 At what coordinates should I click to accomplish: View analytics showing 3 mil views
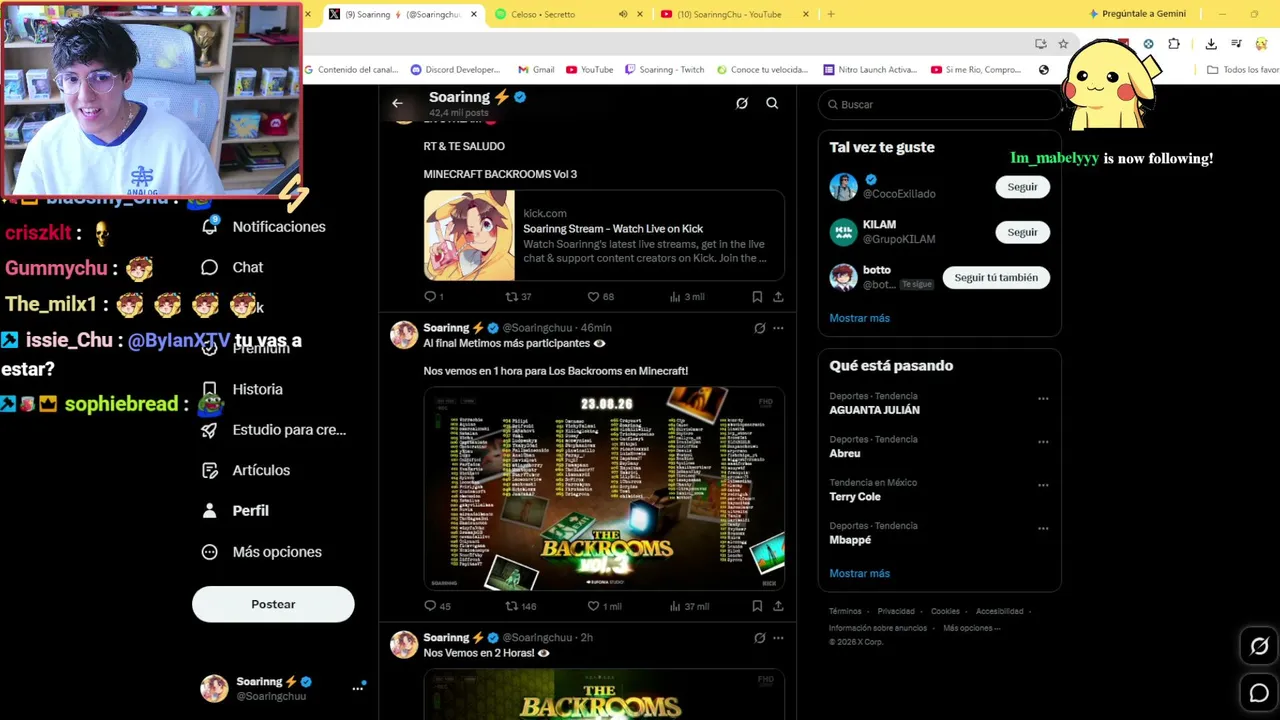tap(687, 296)
